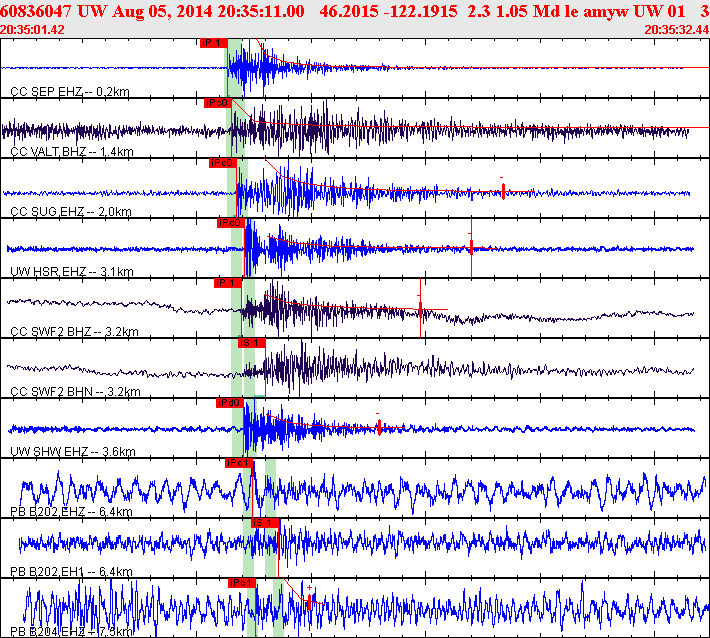The image size is (710, 638).
Task: Select the PB B204 EHZ station label
Action: tap(71, 631)
